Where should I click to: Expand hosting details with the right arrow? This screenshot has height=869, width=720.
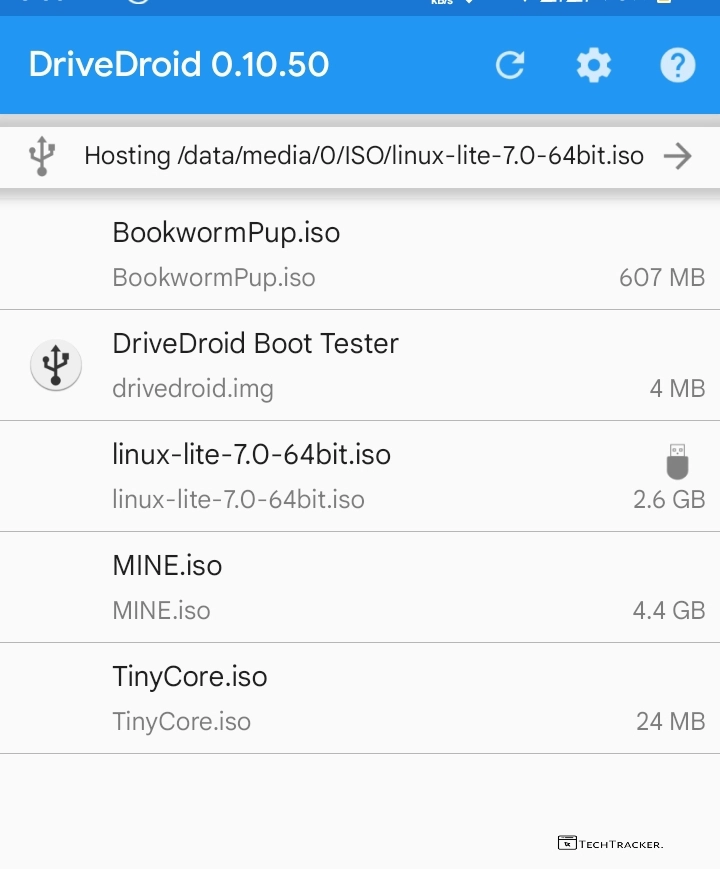pos(678,156)
